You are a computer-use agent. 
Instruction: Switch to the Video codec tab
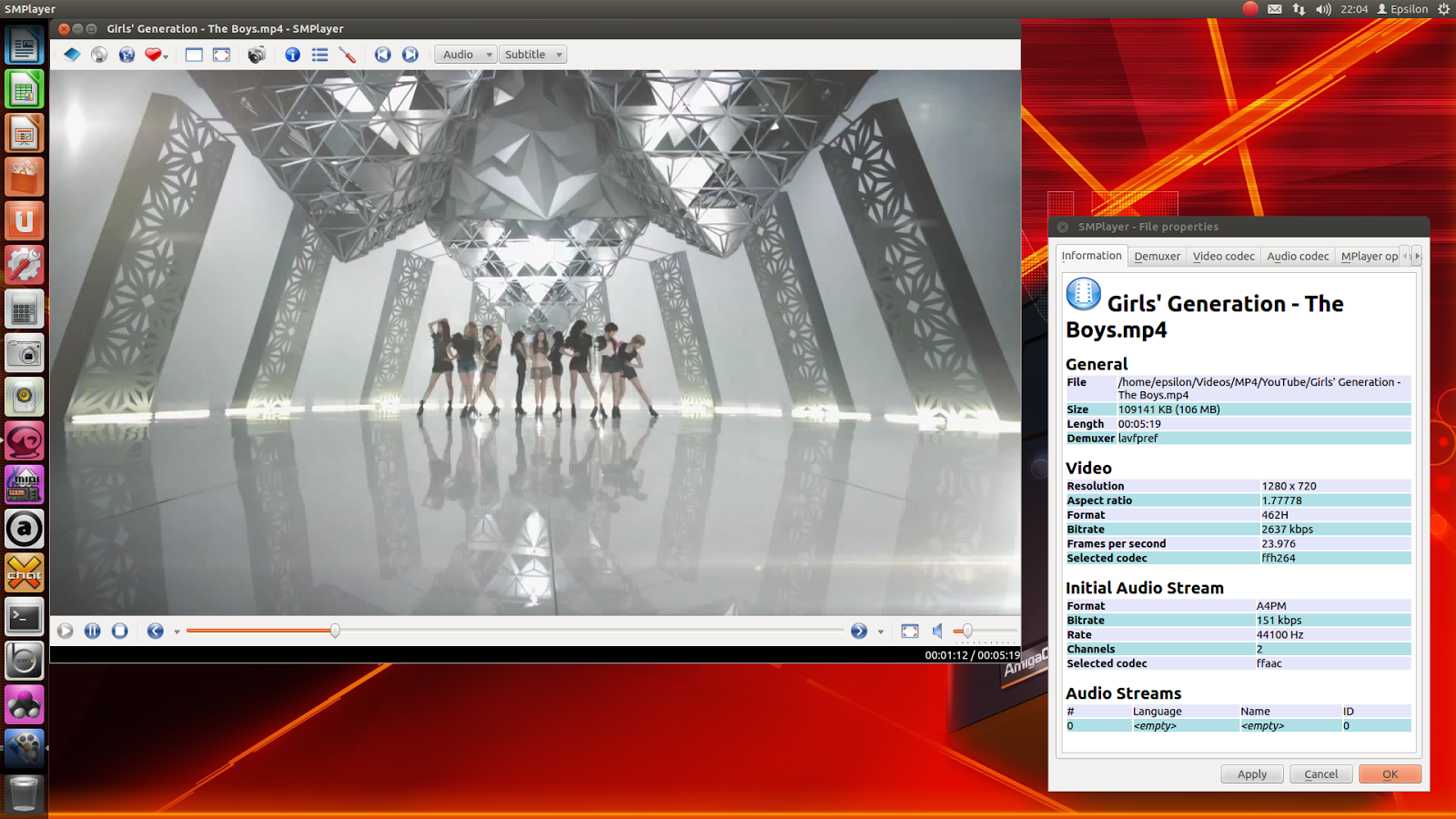click(1223, 257)
